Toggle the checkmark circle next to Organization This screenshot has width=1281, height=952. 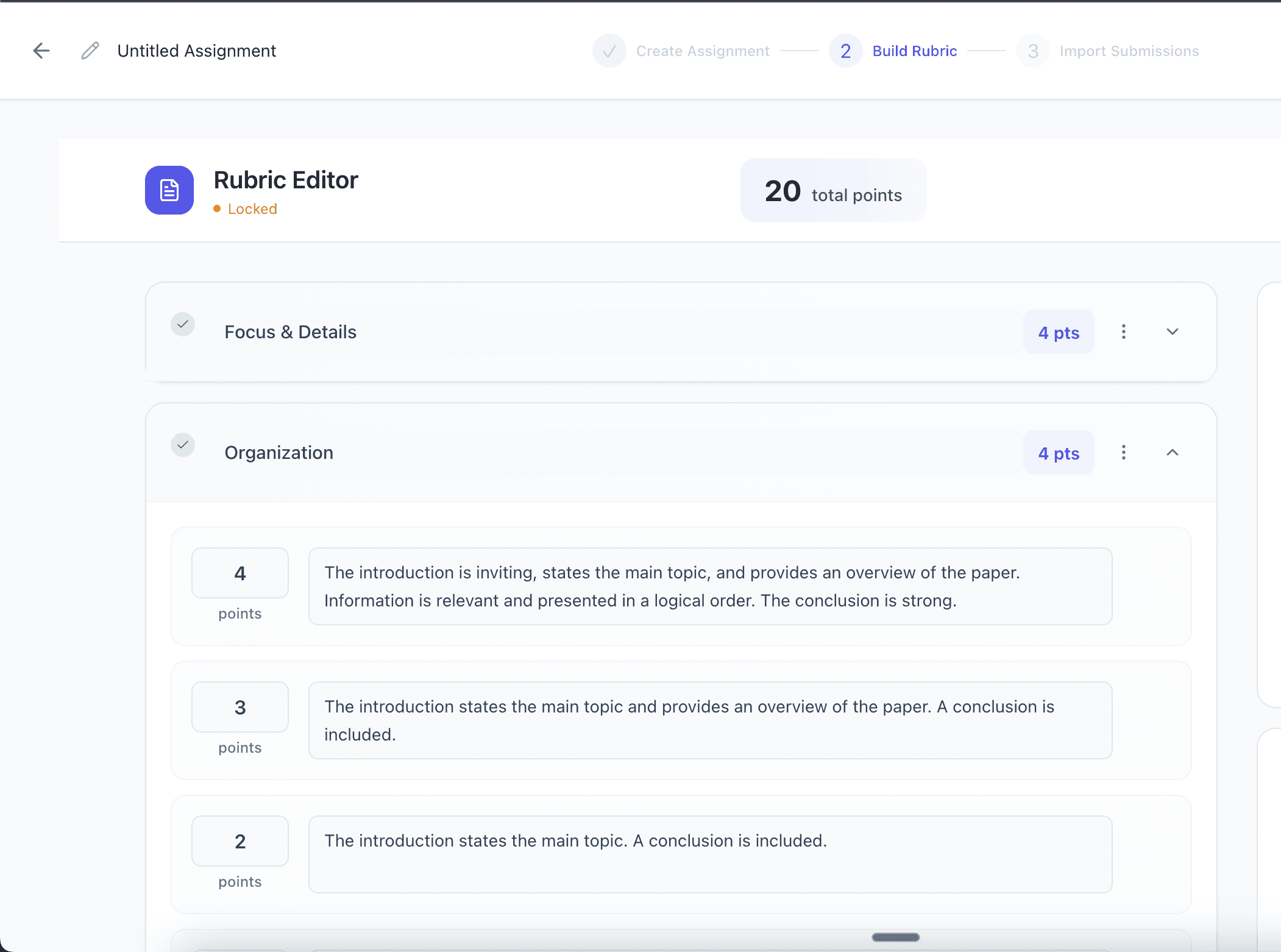[183, 445]
